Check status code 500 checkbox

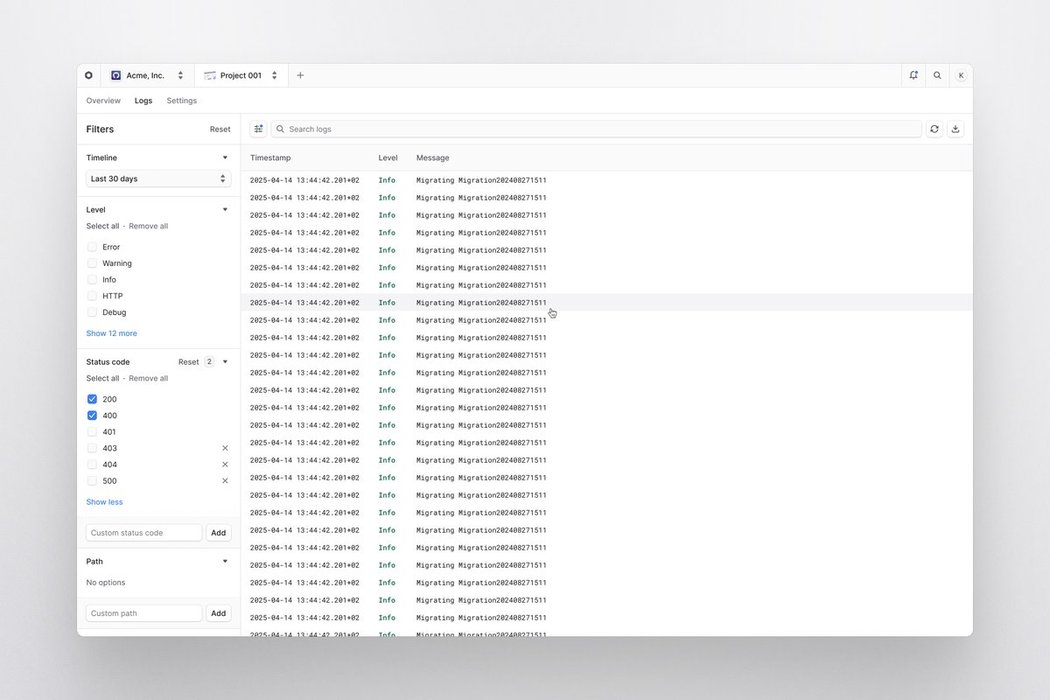pos(92,481)
